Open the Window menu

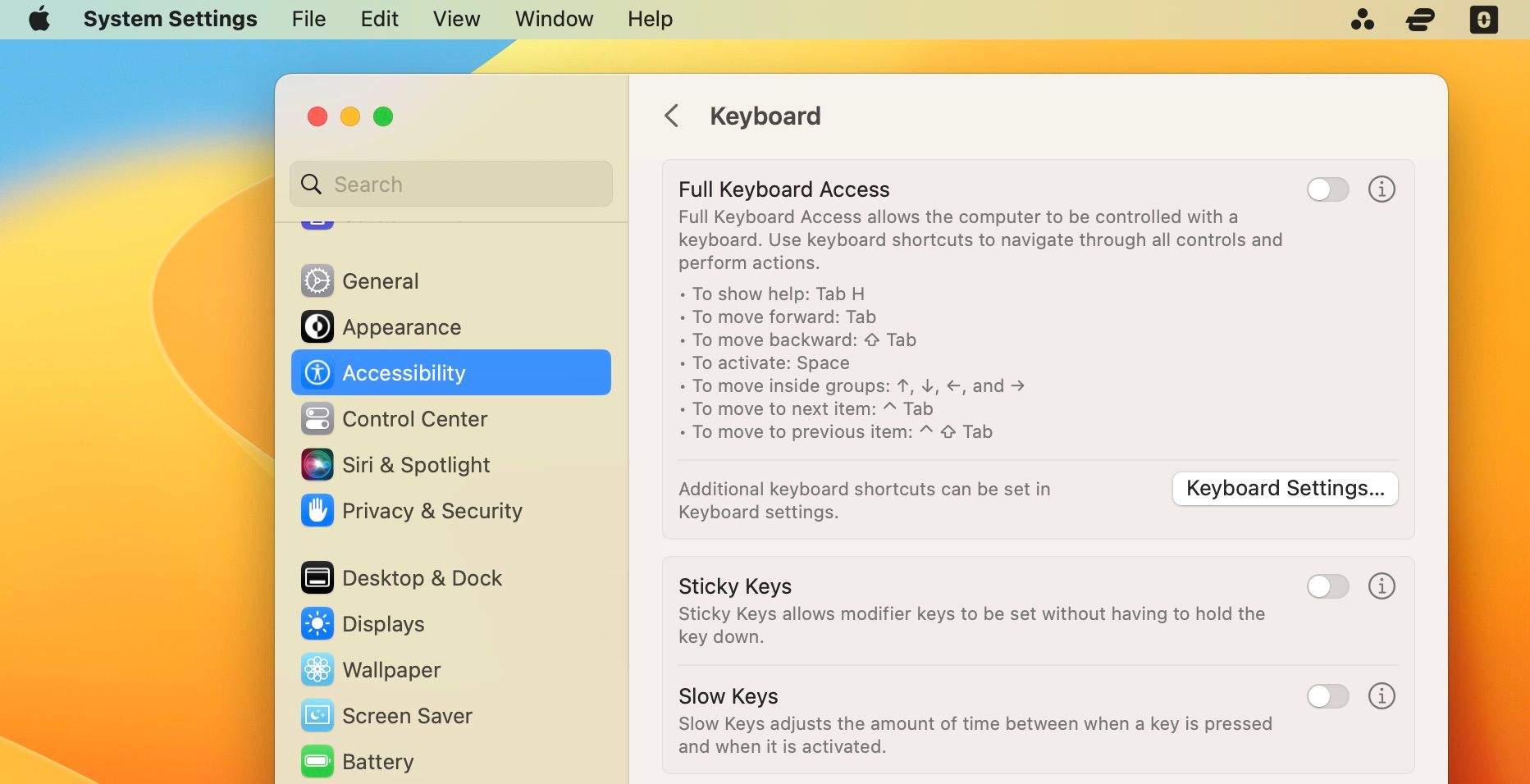tap(554, 19)
